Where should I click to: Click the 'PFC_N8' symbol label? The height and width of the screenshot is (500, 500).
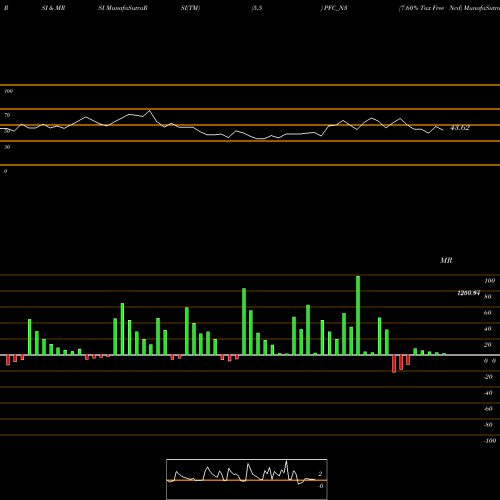pyautogui.click(x=334, y=8)
